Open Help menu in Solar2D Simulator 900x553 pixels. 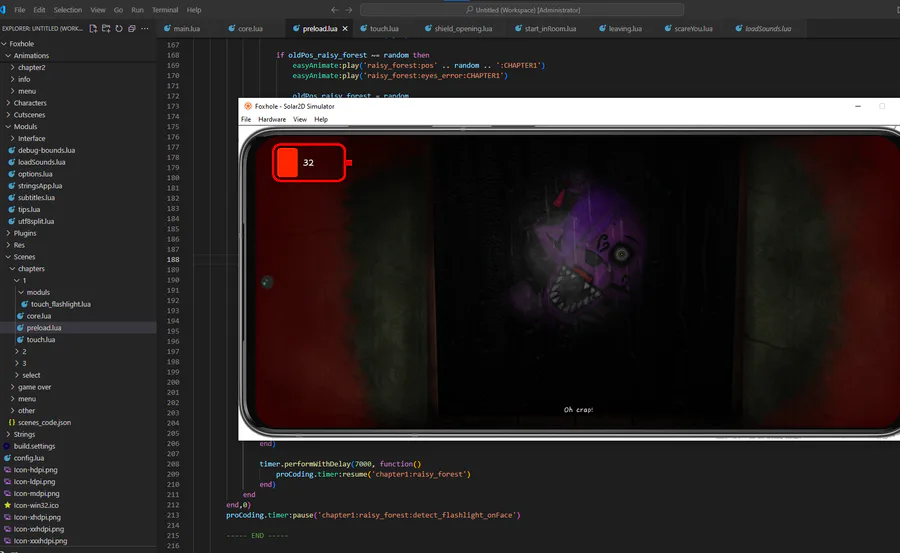(x=321, y=119)
